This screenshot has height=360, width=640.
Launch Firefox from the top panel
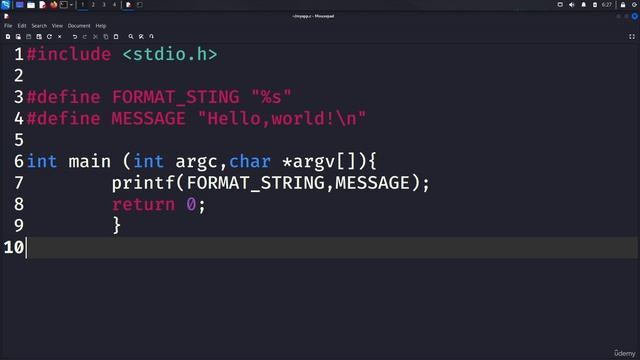tap(53, 5)
